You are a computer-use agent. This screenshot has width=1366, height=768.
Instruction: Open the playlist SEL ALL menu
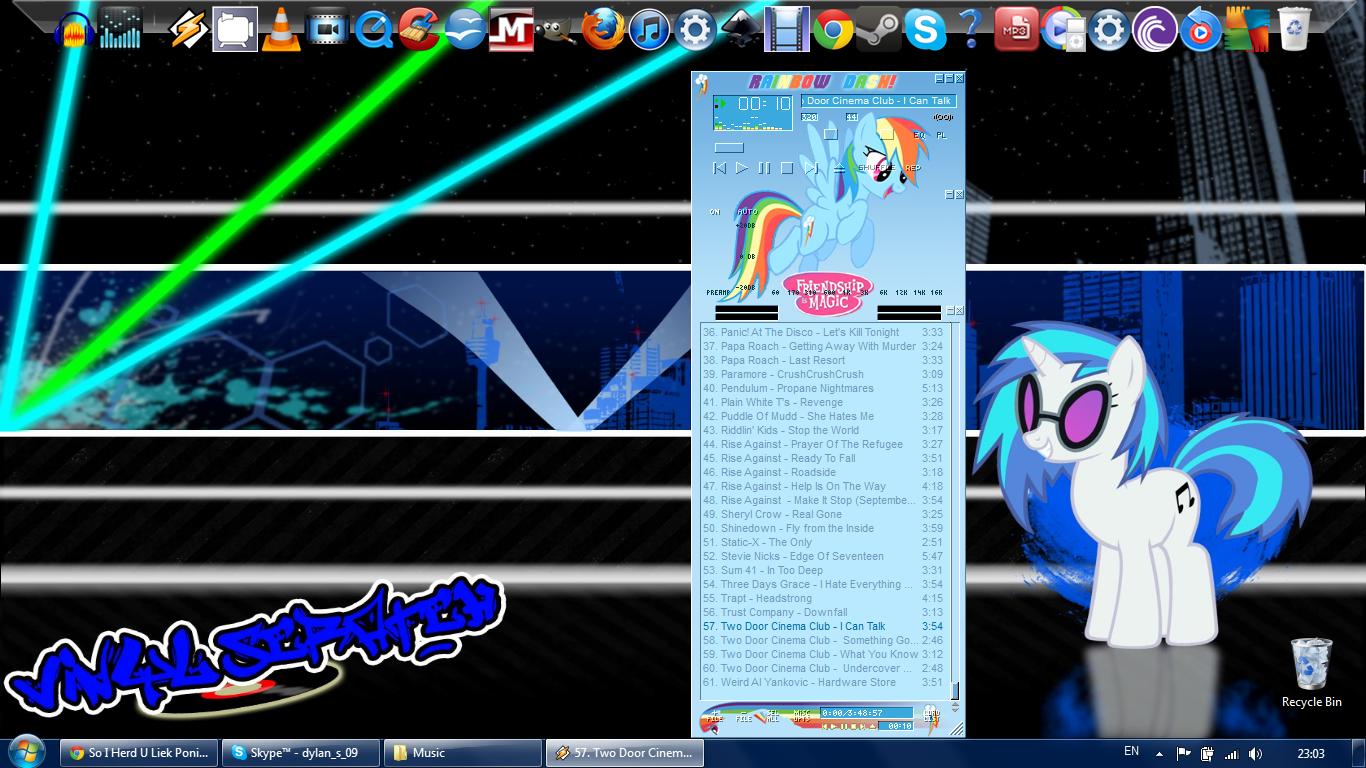[772, 716]
